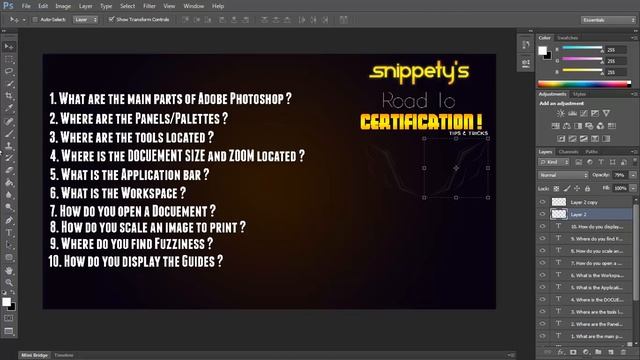Select the Zoom tool
This screenshot has width=640, height=360.
tap(9, 282)
